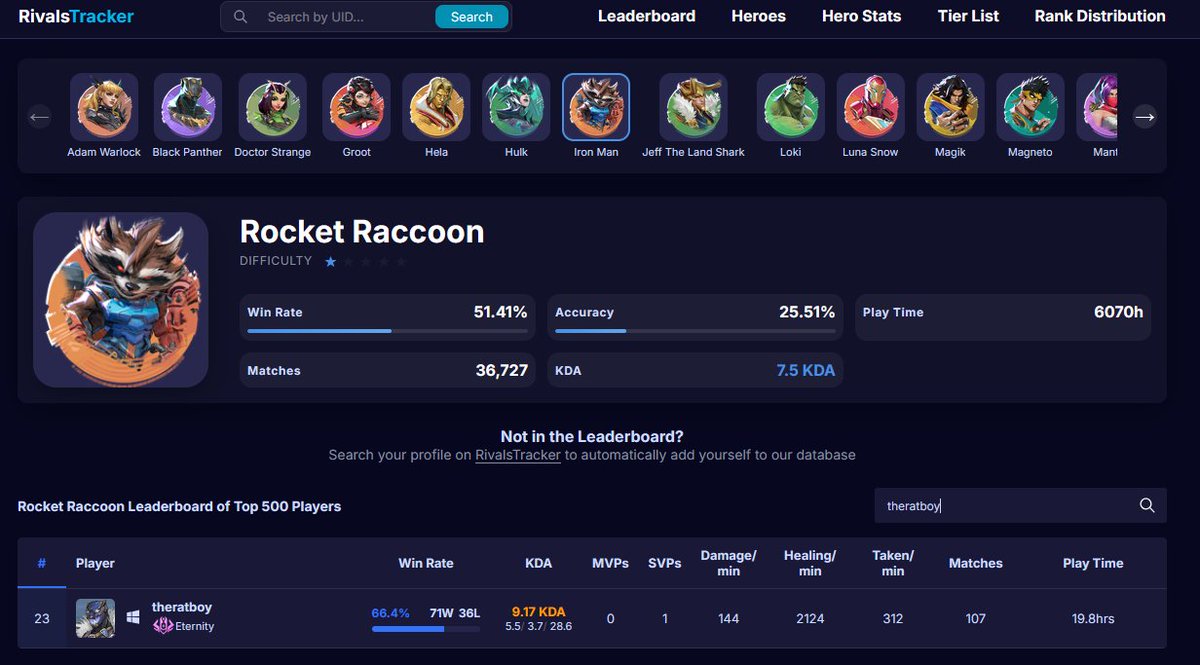Viewport: 1200px width, 665px height.
Task: Pick the Groot hero icon
Action: click(356, 107)
